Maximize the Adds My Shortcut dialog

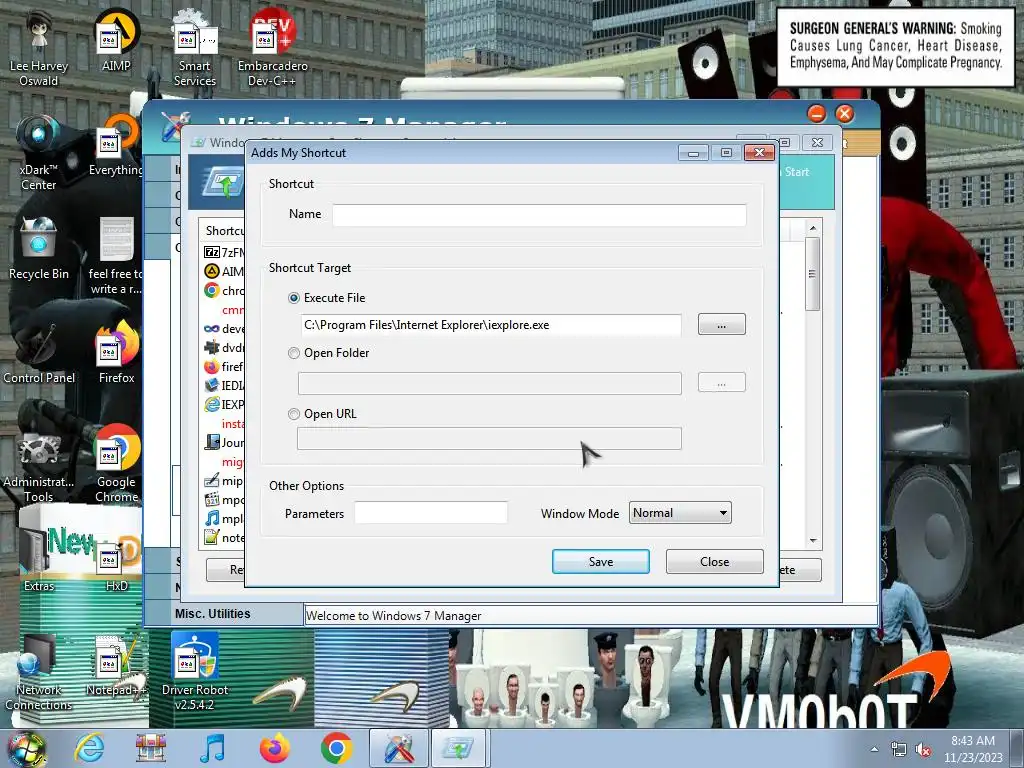pos(726,153)
